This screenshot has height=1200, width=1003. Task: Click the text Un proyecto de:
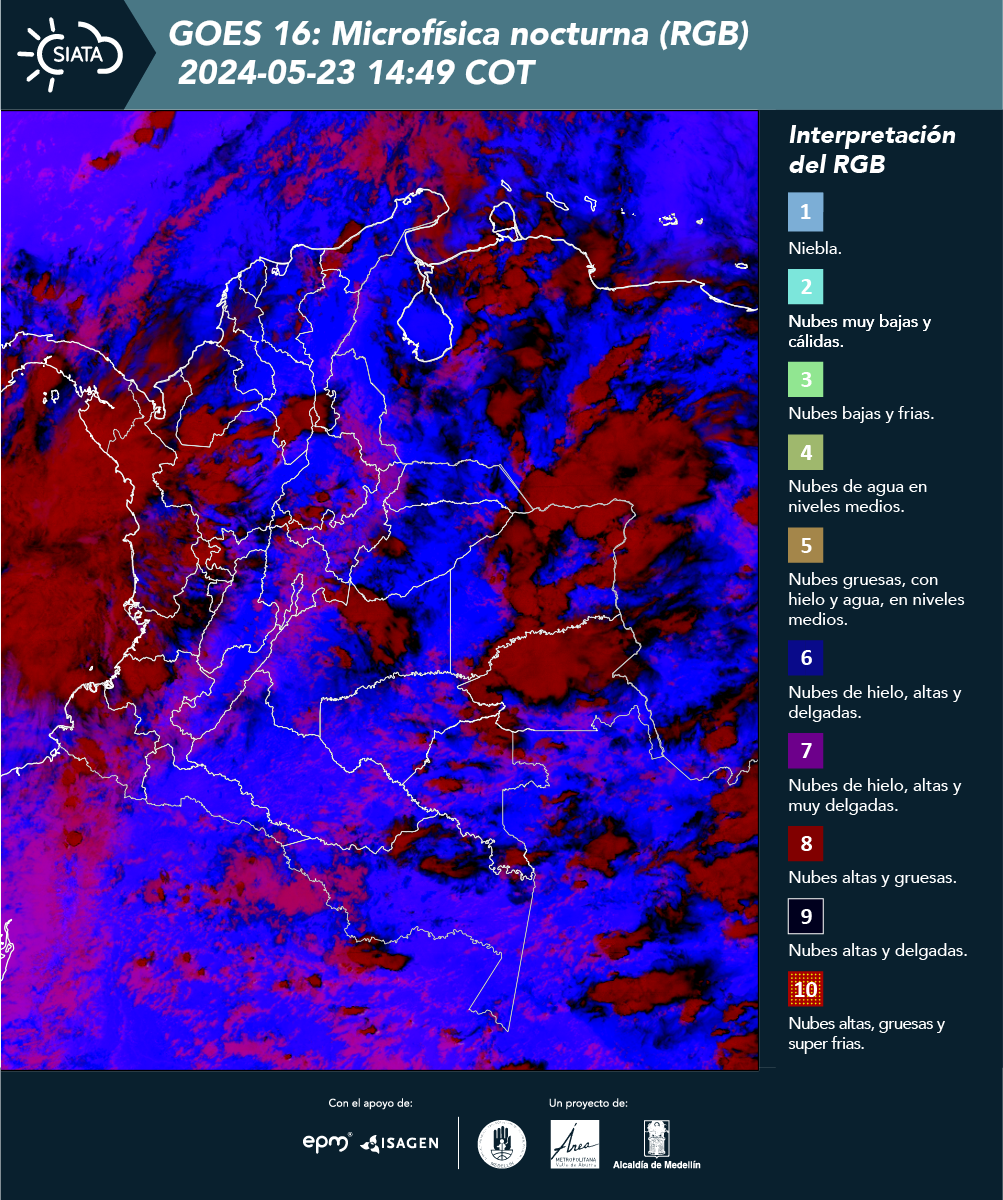point(588,1103)
